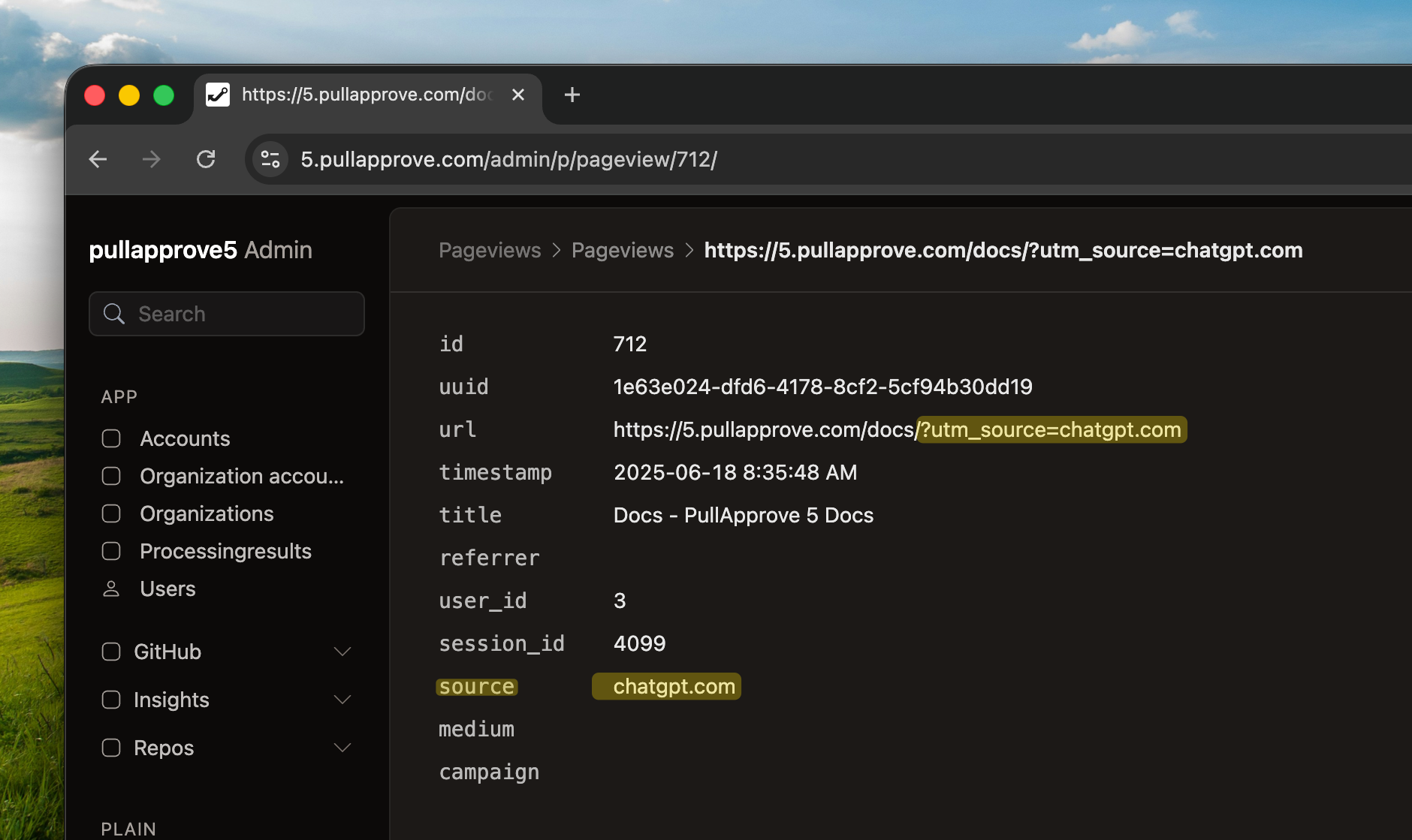
Task: Open Organization accounts in sidebar
Action: [x=241, y=476]
